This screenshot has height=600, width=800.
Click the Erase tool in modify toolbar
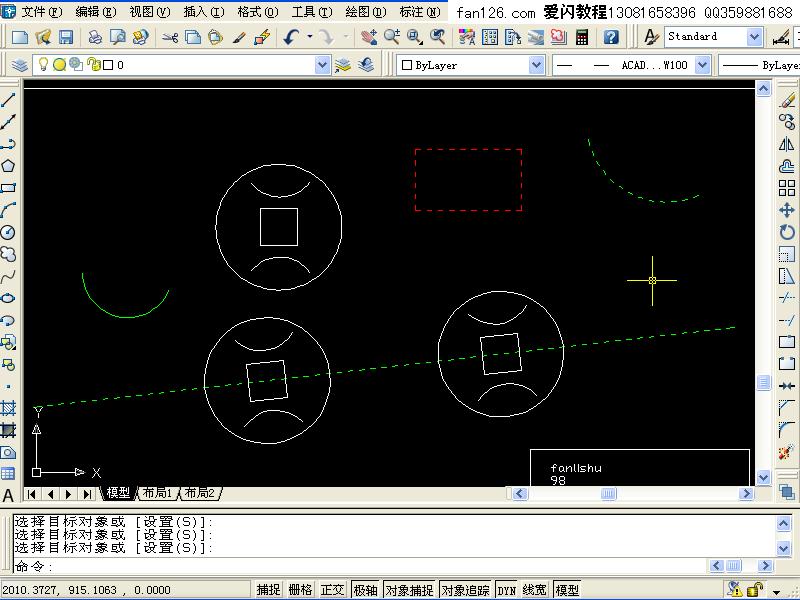(x=787, y=100)
